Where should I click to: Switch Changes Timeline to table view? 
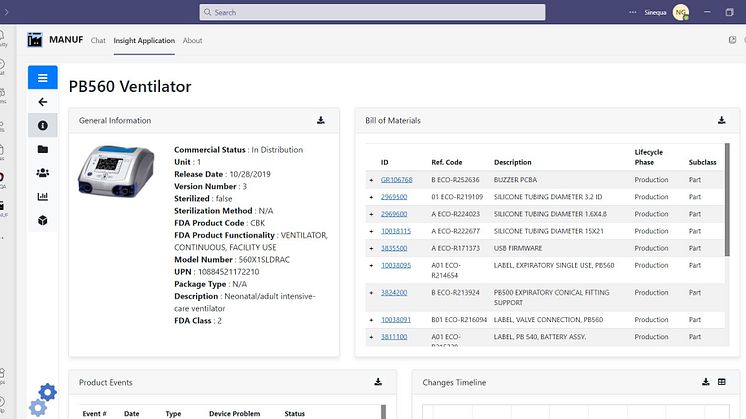pos(721,382)
